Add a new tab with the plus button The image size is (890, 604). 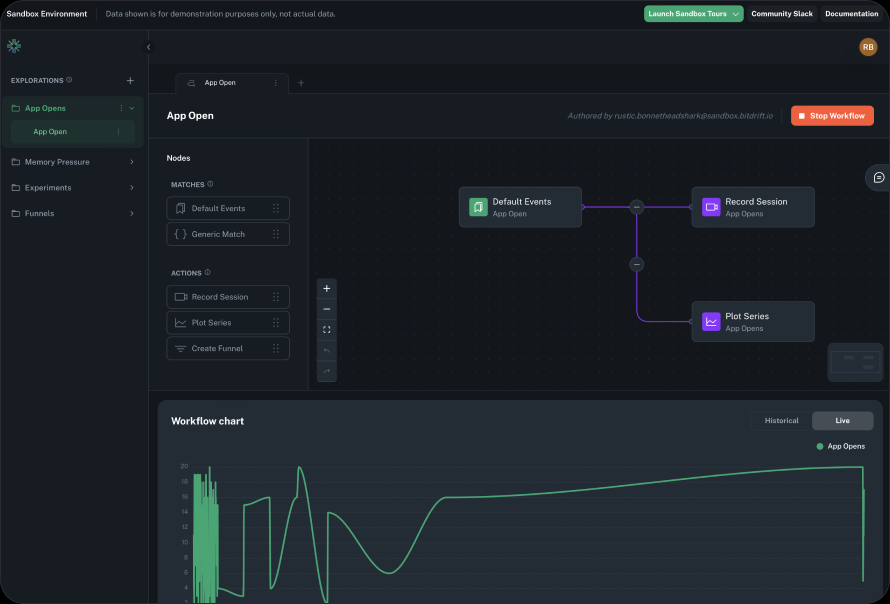pos(301,83)
